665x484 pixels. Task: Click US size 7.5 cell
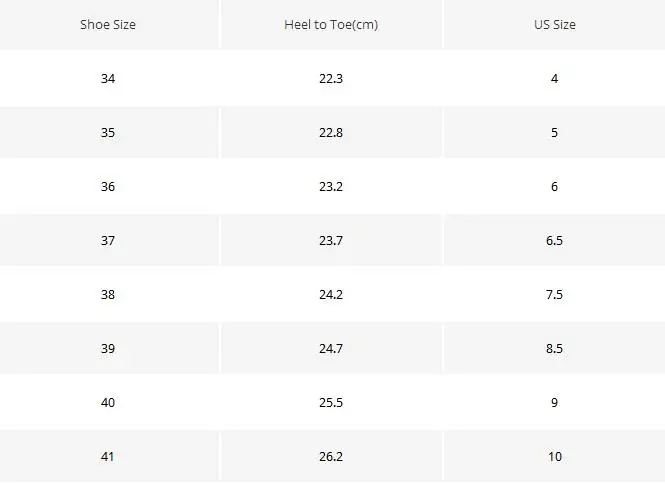[554, 294]
